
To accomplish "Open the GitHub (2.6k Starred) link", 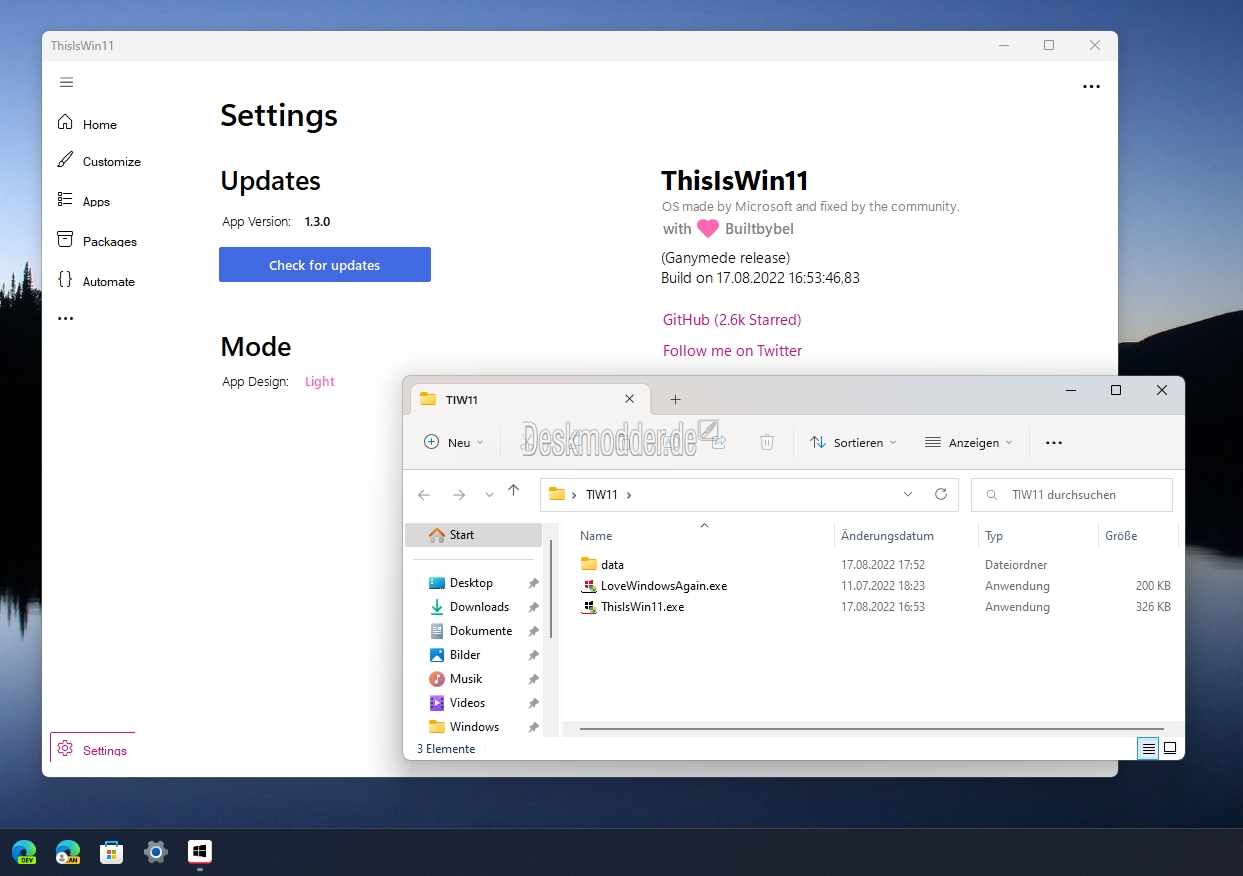I will pyautogui.click(x=732, y=320).
